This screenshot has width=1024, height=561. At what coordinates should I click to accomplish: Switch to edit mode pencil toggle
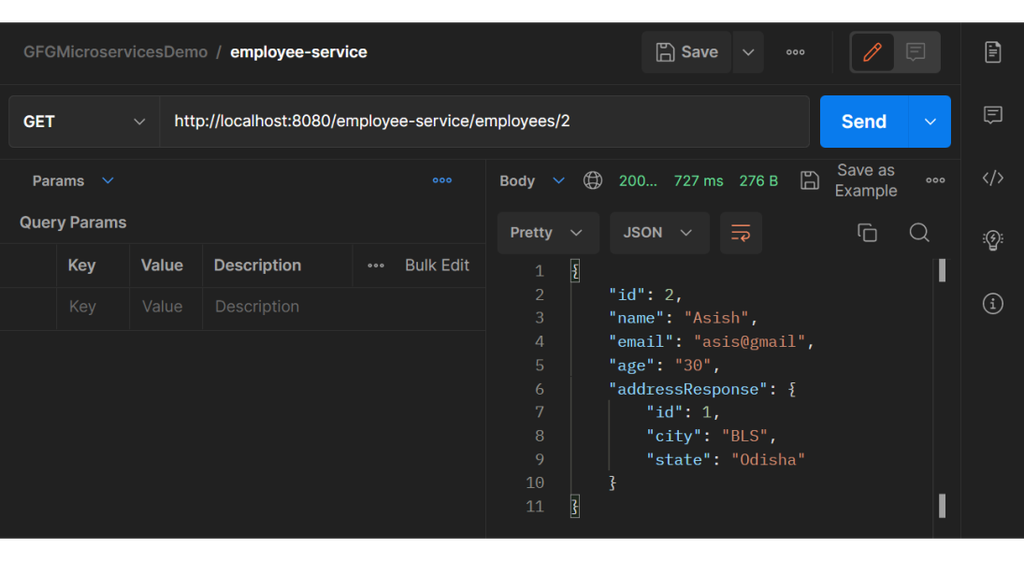[872, 53]
